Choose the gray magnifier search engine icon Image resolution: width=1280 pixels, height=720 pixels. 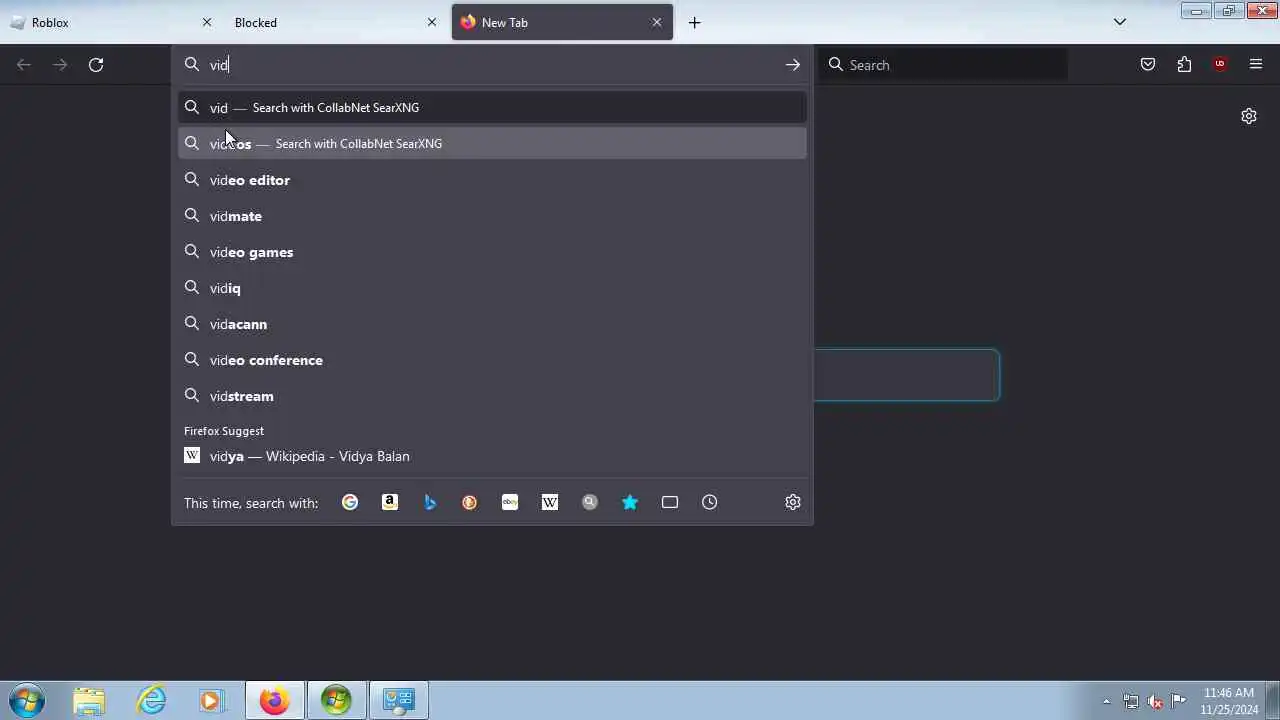(590, 502)
